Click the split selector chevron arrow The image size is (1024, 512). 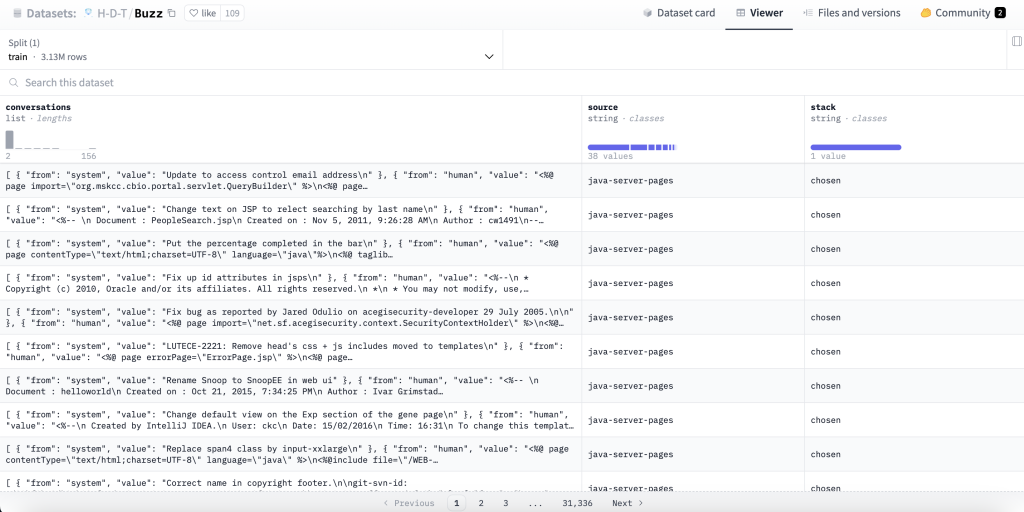click(489, 57)
